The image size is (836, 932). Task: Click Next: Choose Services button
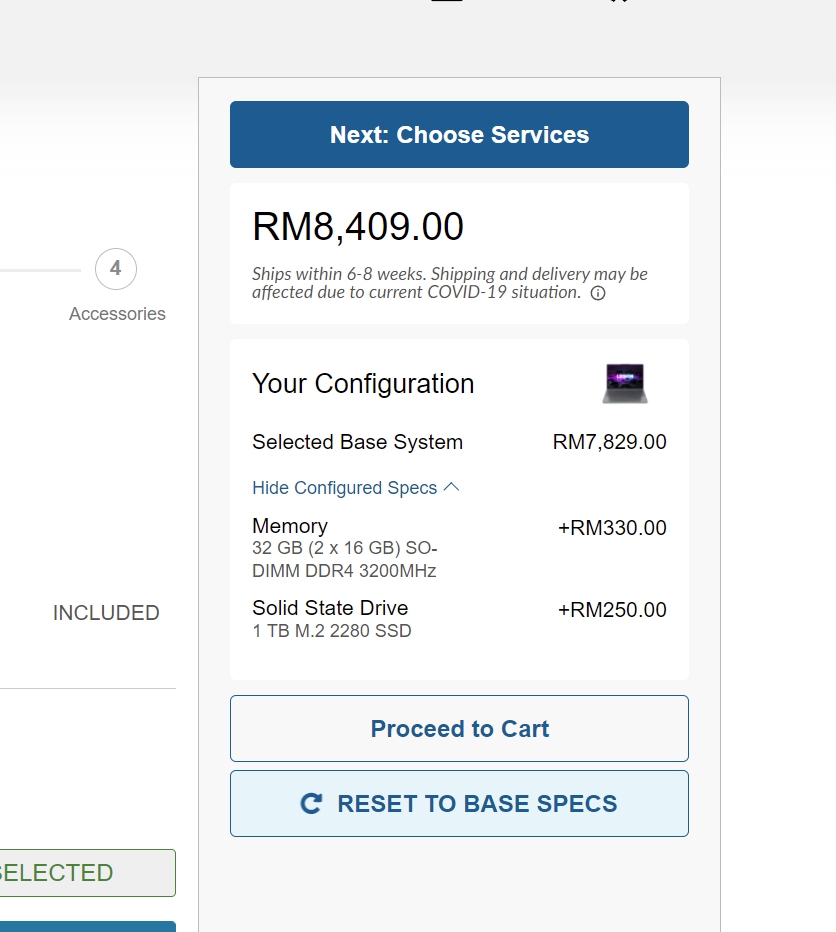click(459, 134)
